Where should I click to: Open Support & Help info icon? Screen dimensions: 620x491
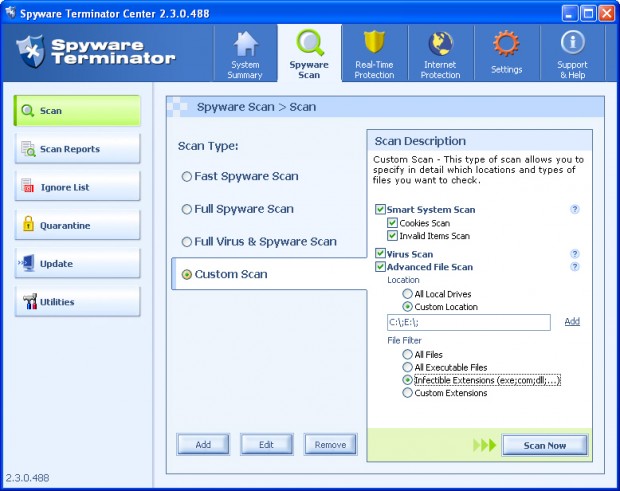[x=572, y=42]
